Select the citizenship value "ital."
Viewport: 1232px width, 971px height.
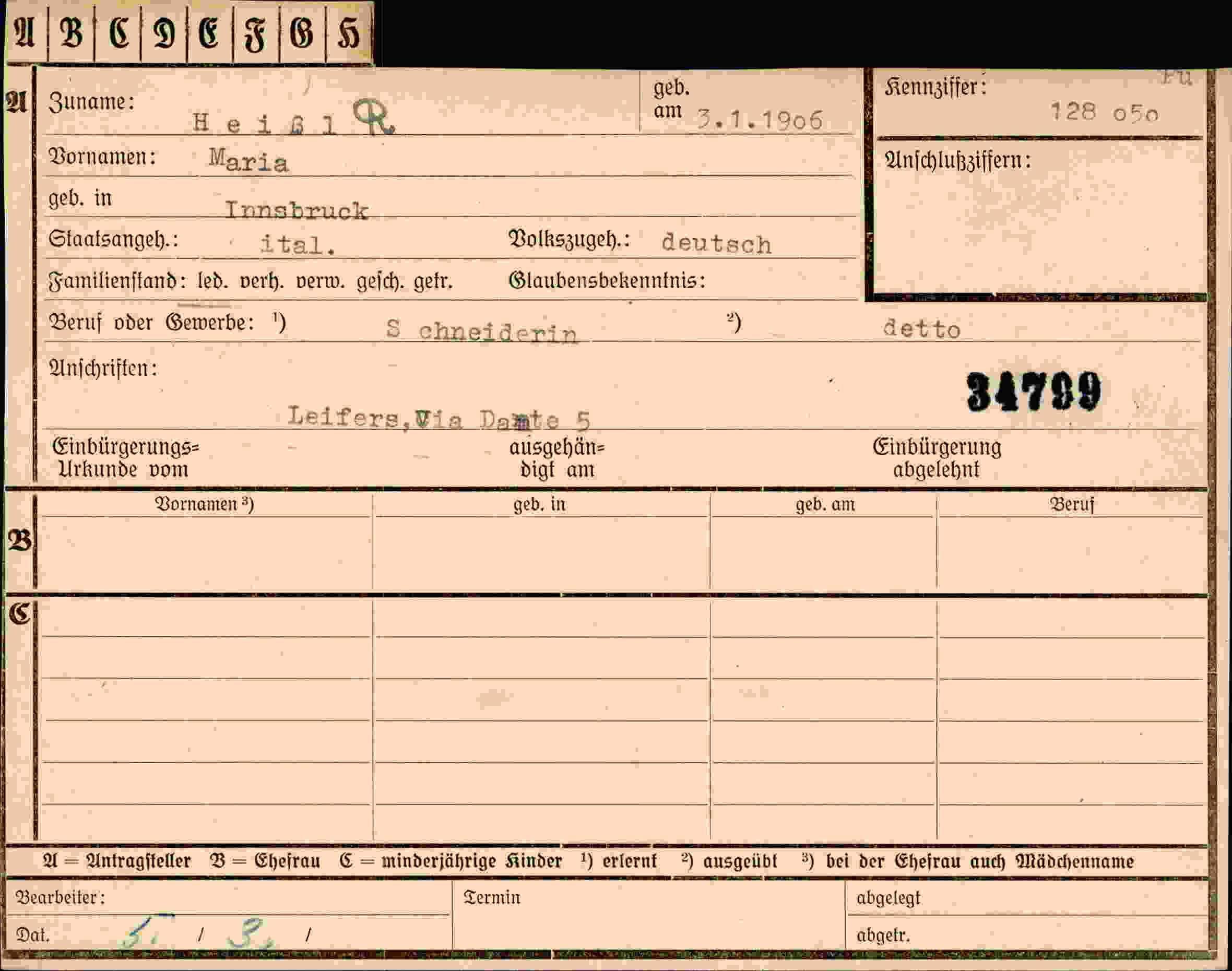tap(298, 245)
